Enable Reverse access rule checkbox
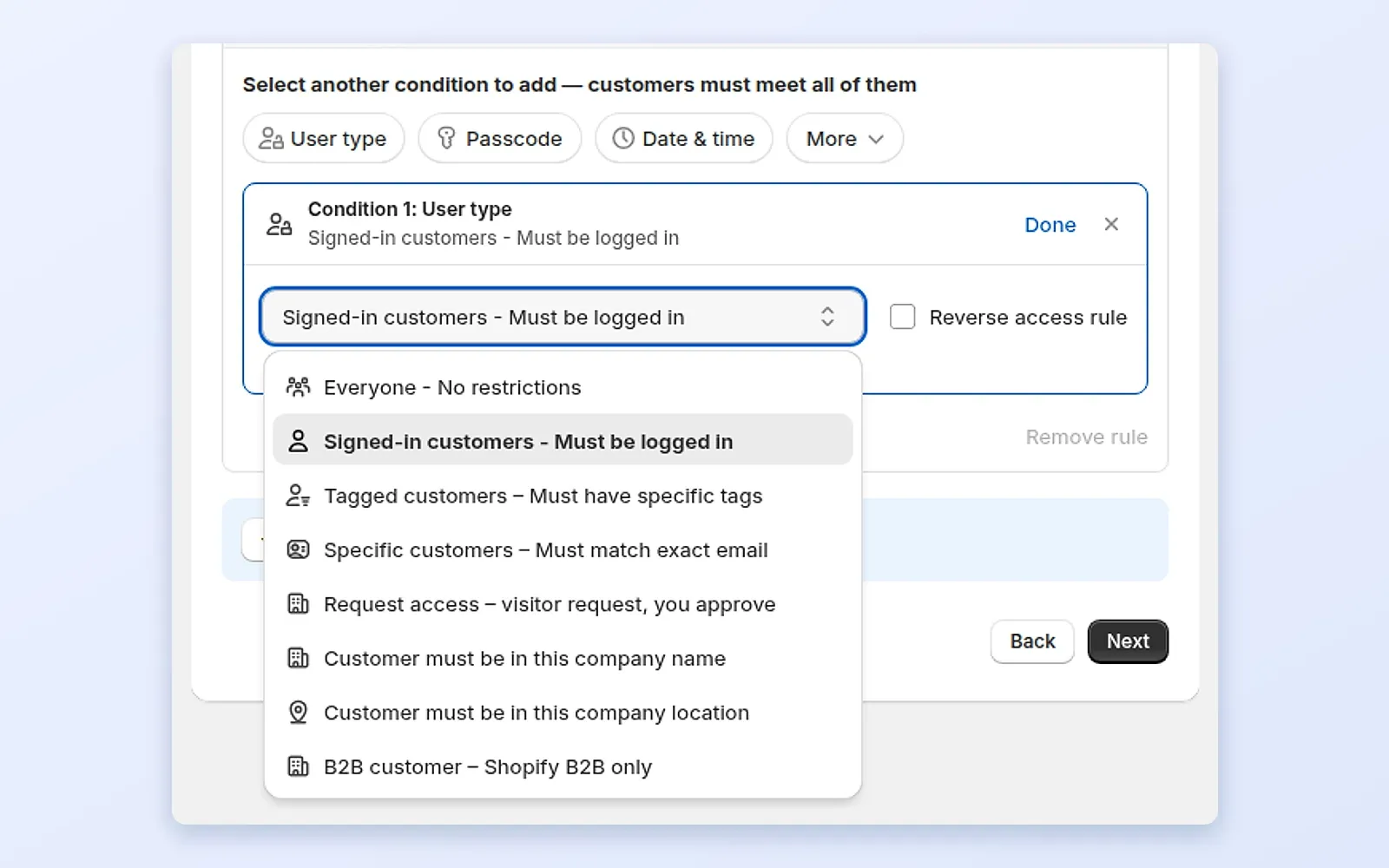Image resolution: width=1389 pixels, height=868 pixels. (x=903, y=317)
